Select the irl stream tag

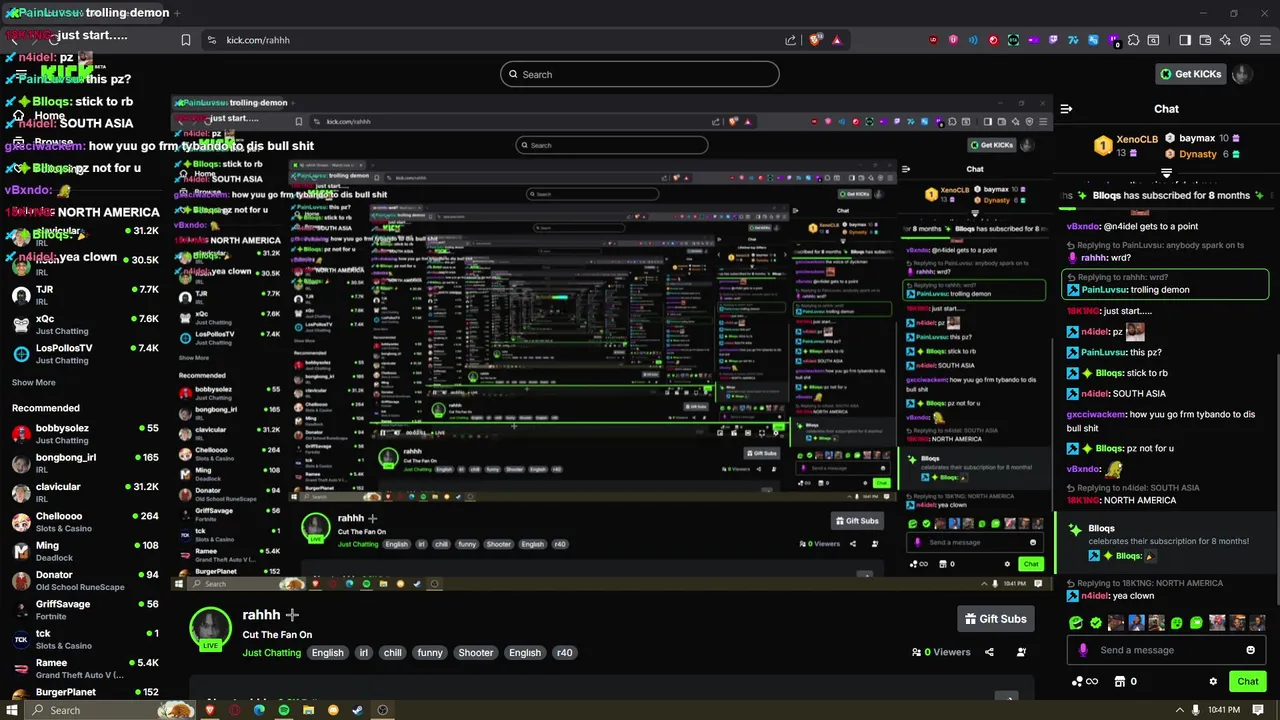click(x=363, y=653)
